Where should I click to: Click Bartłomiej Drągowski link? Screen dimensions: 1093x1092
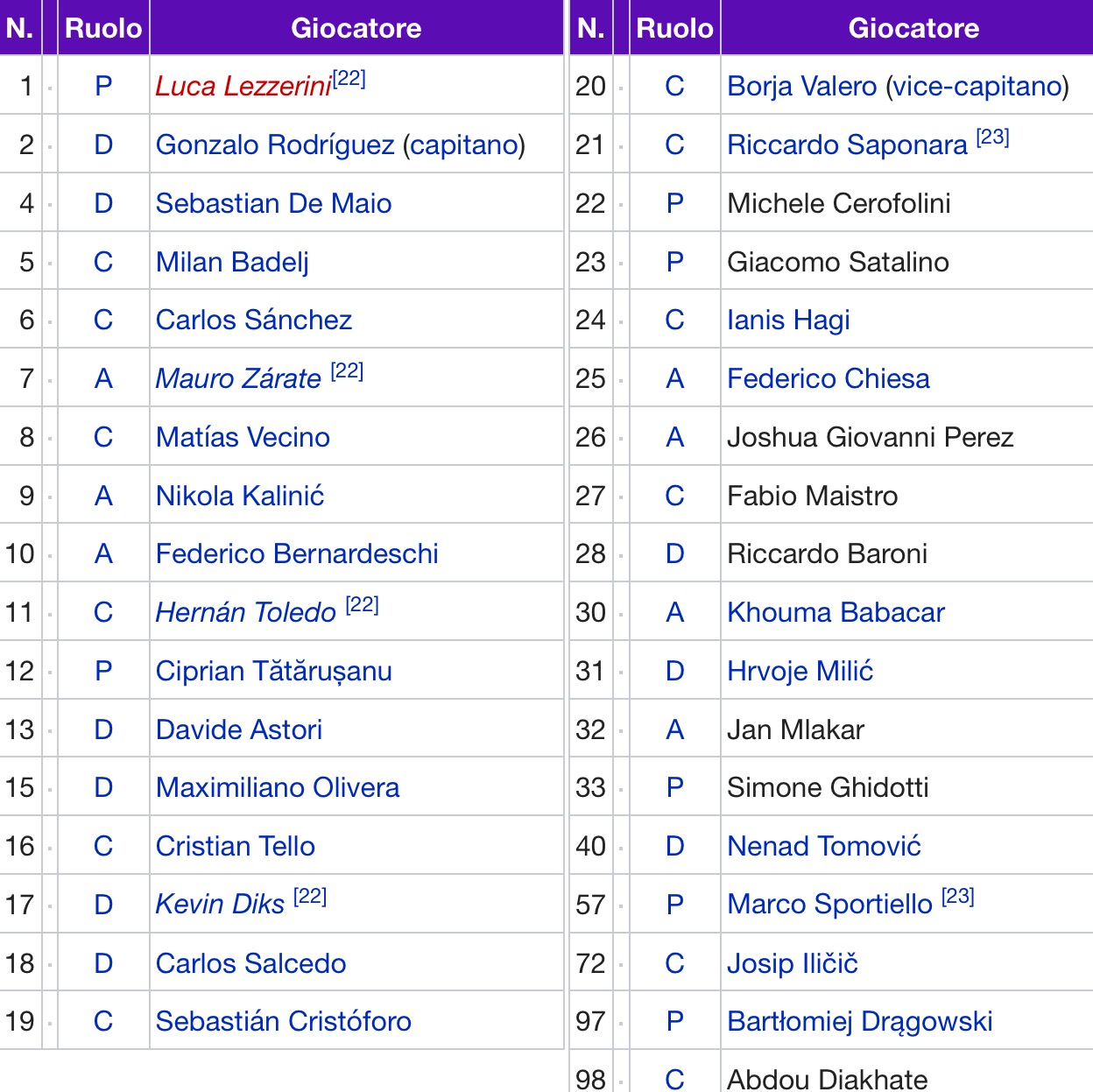tap(860, 1022)
